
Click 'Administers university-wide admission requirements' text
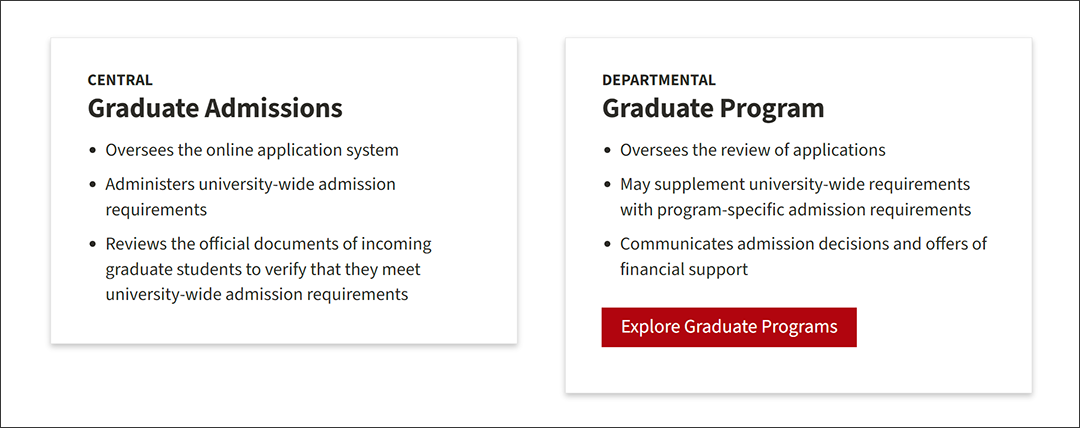pos(251,196)
